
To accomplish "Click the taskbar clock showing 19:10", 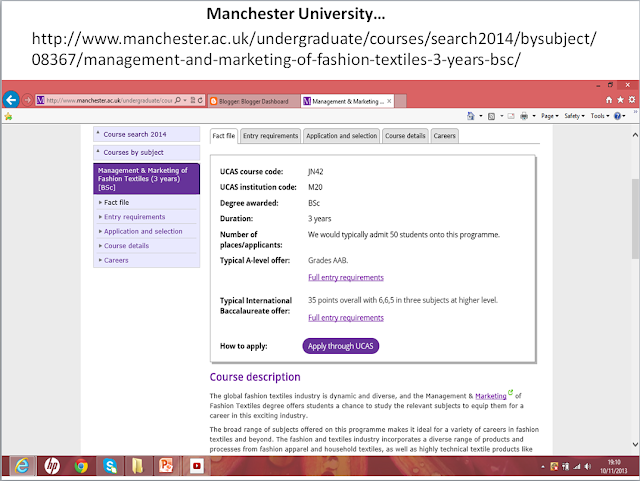I will coord(613,466).
